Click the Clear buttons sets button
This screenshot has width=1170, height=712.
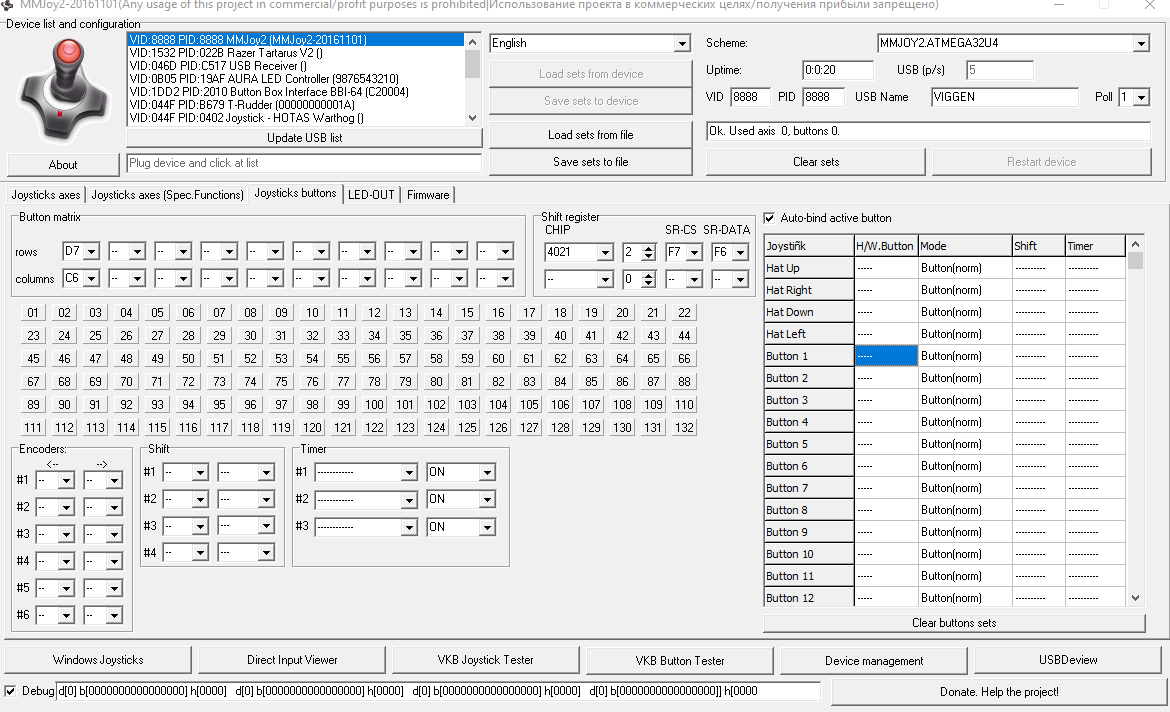pyautogui.click(x=954, y=623)
